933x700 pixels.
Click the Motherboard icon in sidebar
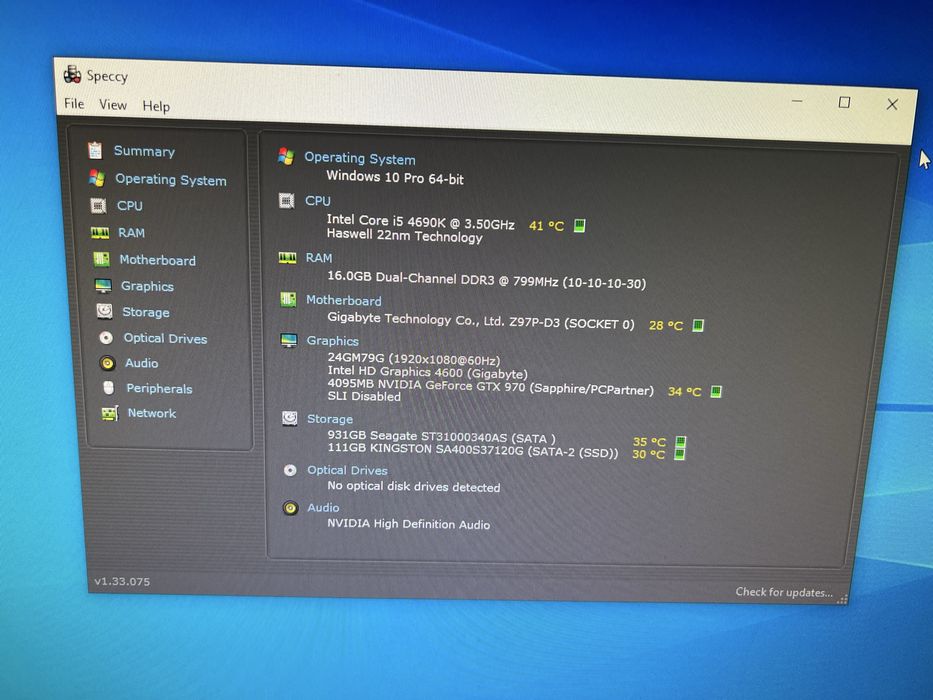102,259
